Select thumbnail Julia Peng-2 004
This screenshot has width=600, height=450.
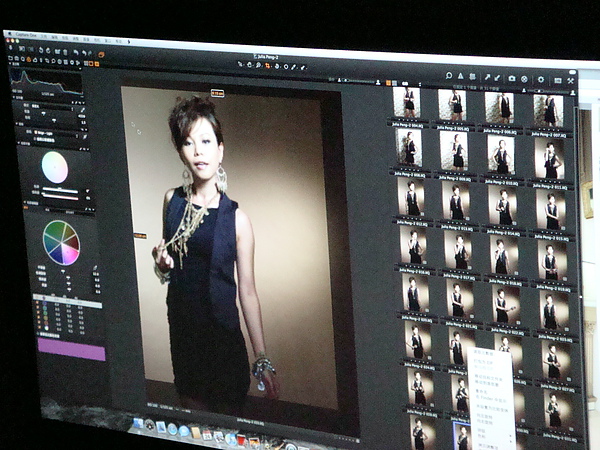[407, 102]
